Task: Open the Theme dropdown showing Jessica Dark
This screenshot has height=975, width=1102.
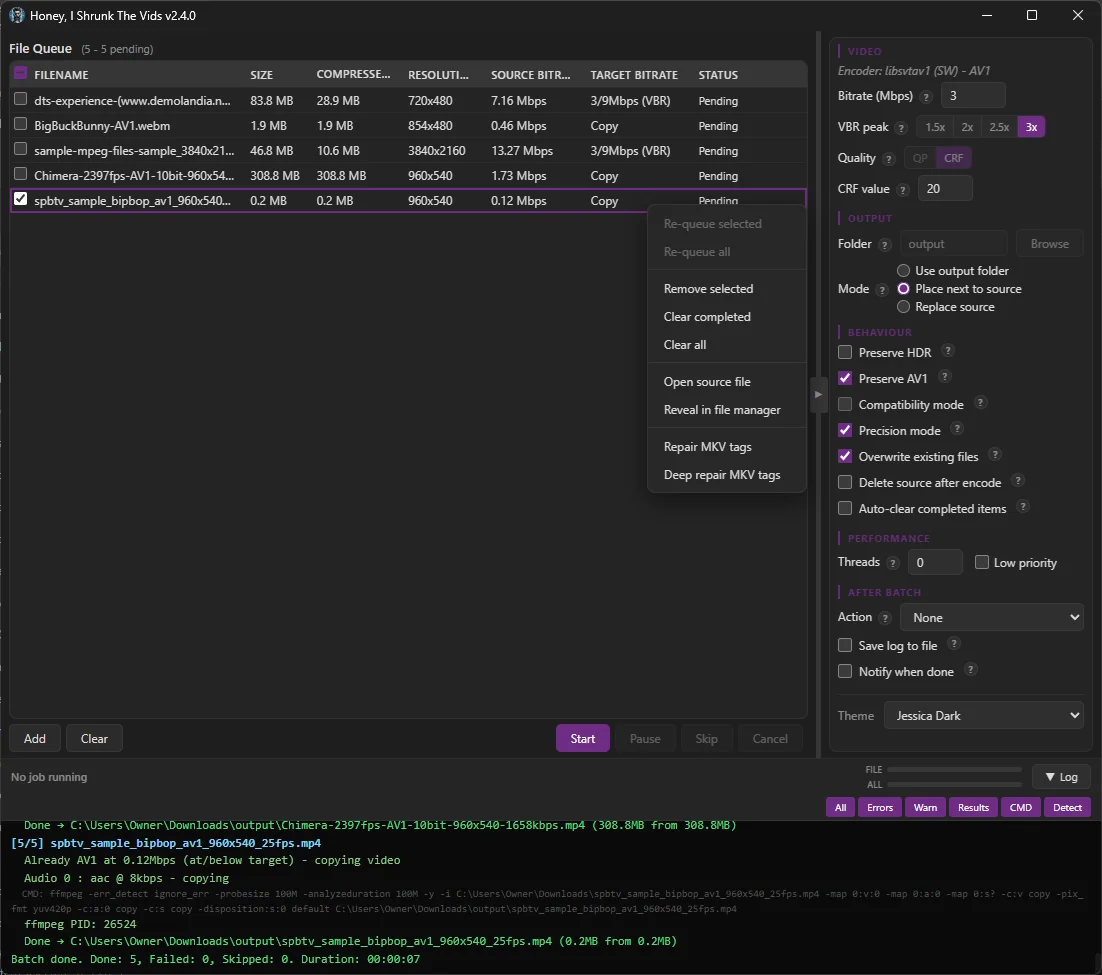Action: (x=983, y=716)
